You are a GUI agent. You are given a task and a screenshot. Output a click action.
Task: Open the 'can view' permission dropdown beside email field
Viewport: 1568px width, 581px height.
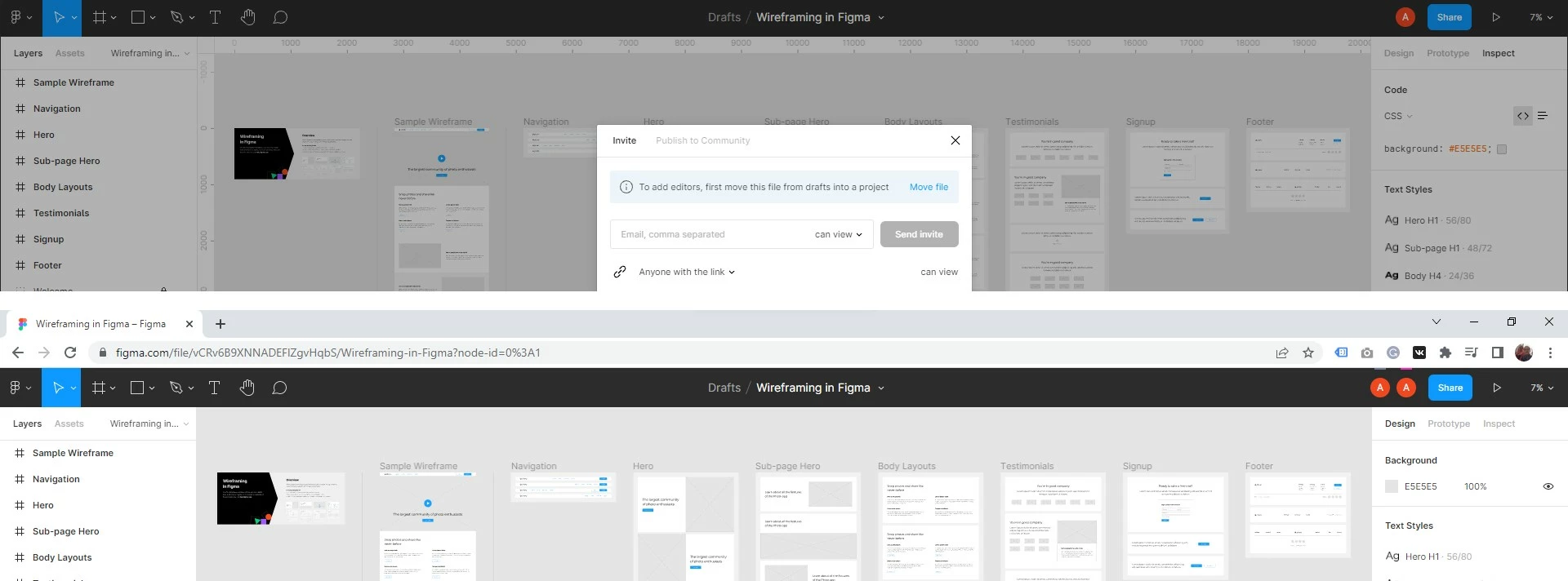tap(839, 234)
